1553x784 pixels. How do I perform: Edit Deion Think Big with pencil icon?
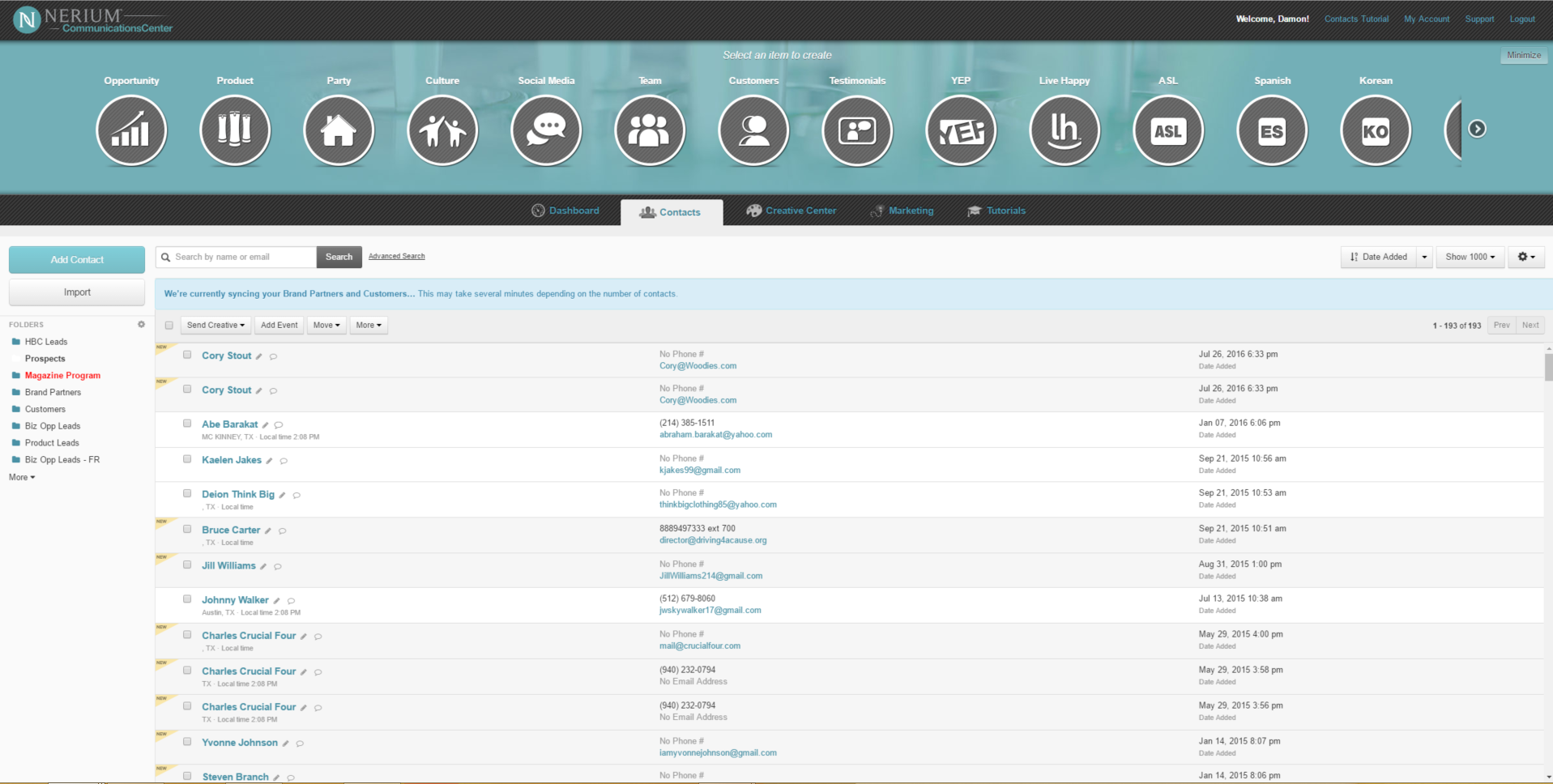tap(282, 495)
